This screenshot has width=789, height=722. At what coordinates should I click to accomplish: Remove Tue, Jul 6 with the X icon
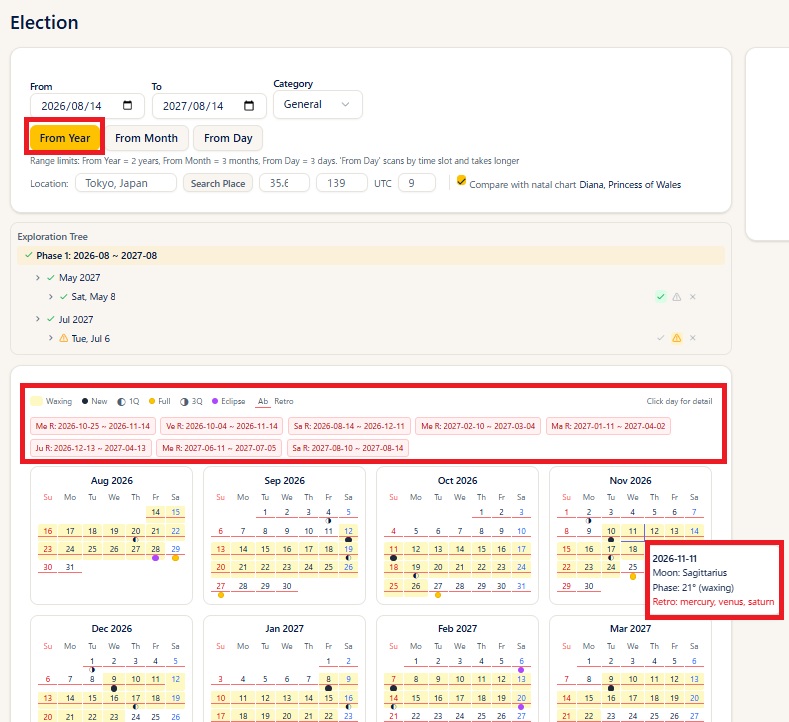[x=693, y=338]
